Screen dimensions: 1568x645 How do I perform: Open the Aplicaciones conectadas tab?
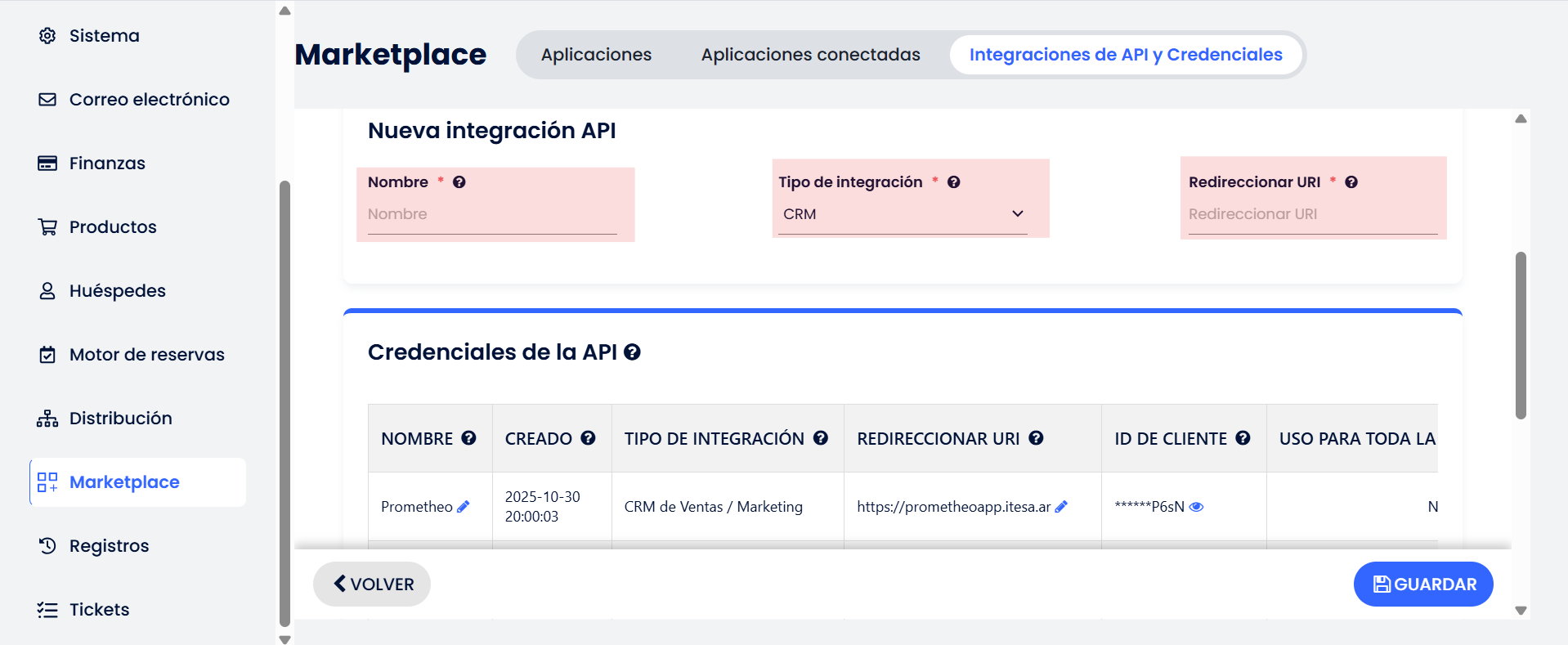[x=810, y=55]
